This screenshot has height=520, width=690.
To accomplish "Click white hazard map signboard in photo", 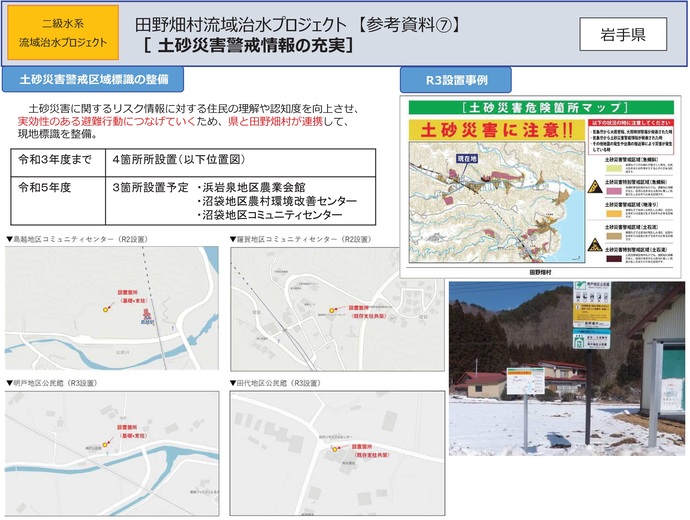I will (x=525, y=381).
